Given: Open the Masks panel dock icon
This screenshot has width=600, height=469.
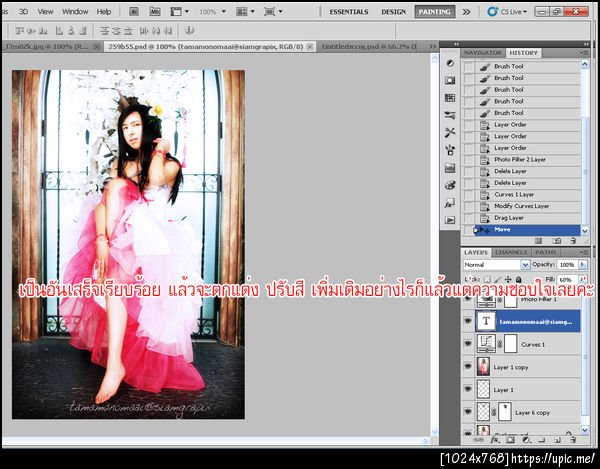Looking at the screenshot, I should point(450,80).
